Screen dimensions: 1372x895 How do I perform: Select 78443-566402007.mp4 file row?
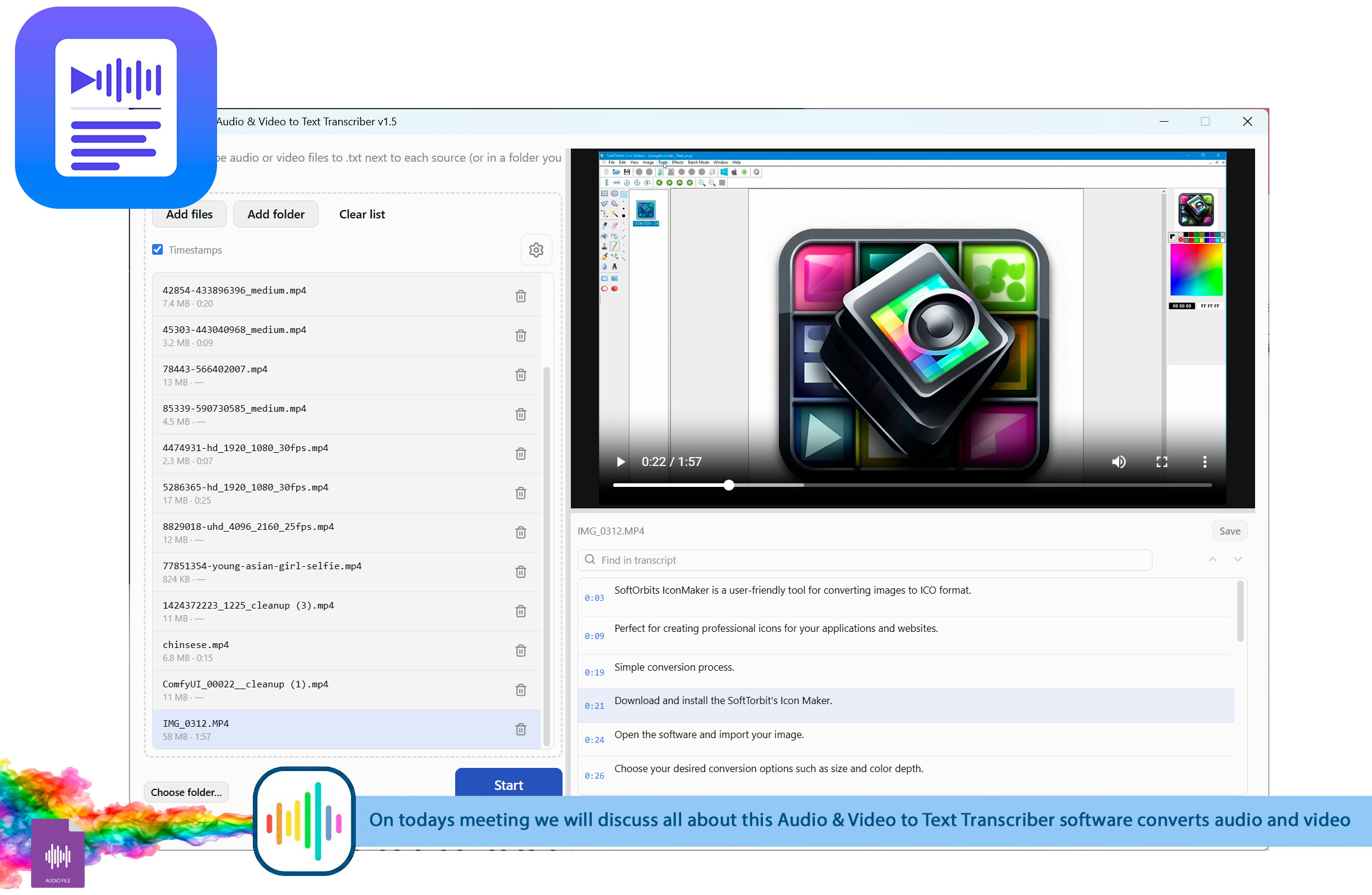click(347, 375)
